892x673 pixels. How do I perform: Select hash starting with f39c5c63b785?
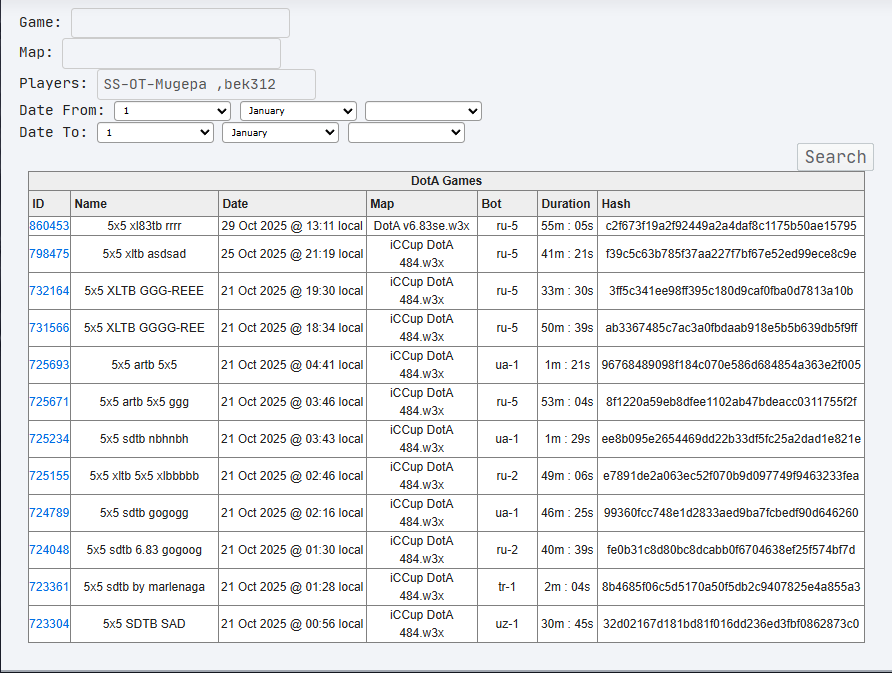pyautogui.click(x=731, y=254)
